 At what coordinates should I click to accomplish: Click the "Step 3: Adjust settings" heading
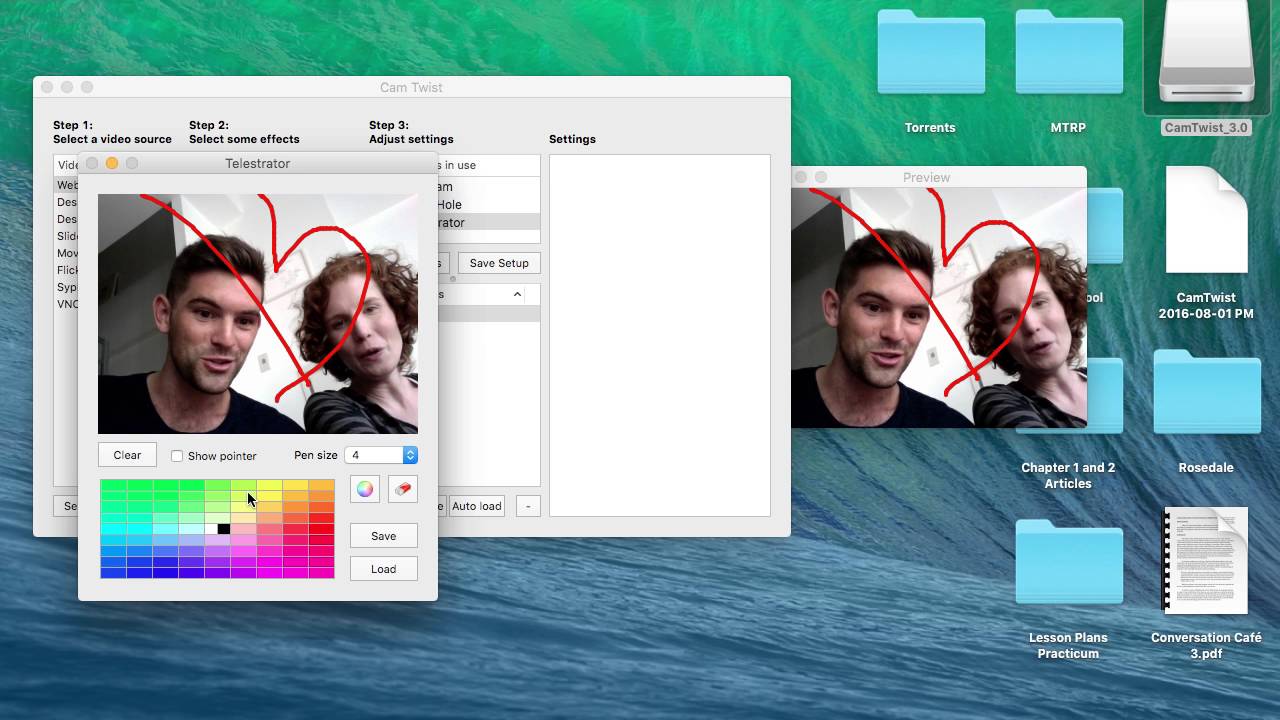[x=411, y=132]
